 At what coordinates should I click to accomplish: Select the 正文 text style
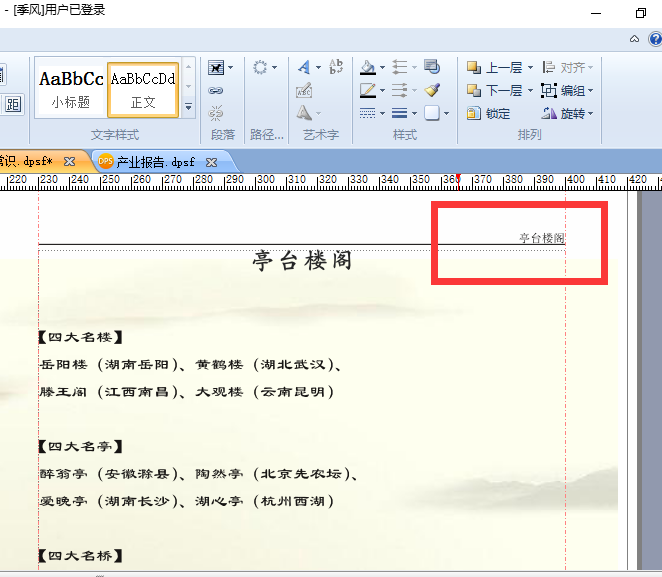click(x=143, y=89)
